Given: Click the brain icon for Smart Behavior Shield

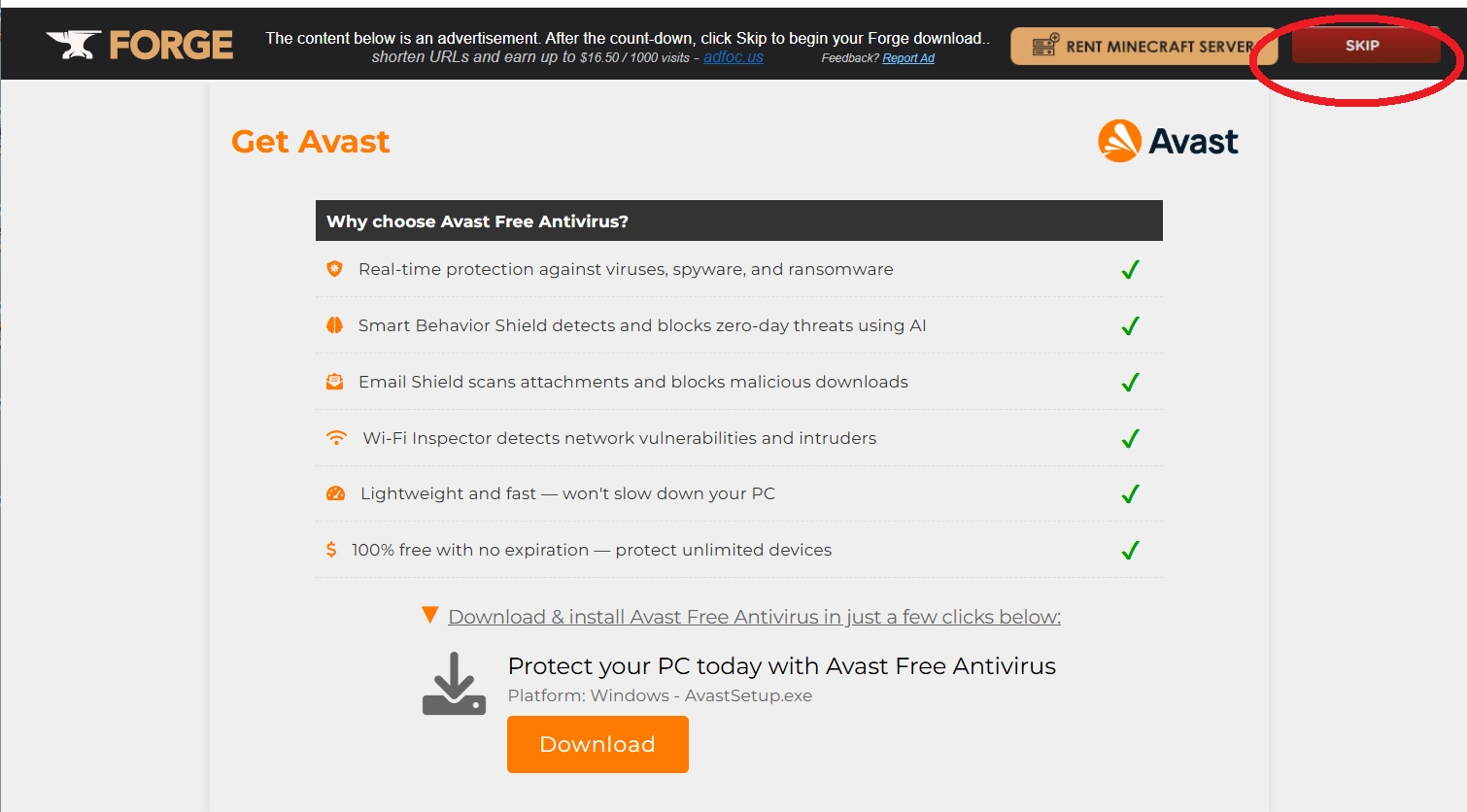Looking at the screenshot, I should (334, 325).
